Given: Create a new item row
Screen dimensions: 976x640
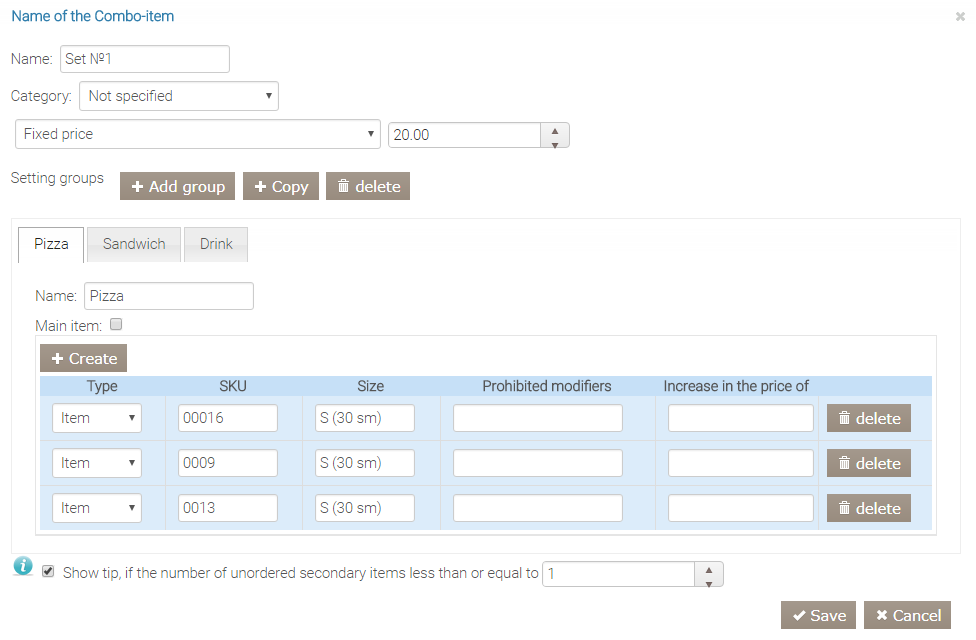Looking at the screenshot, I should point(83,358).
